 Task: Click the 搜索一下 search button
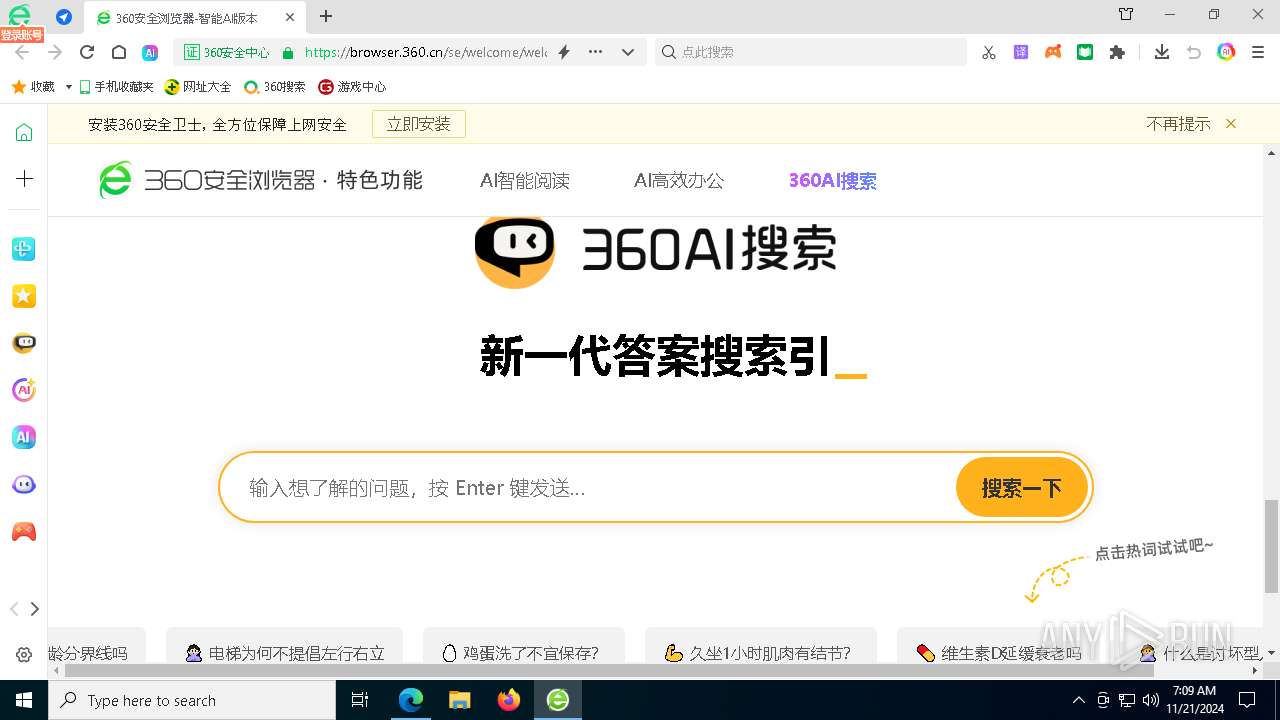(x=1021, y=488)
